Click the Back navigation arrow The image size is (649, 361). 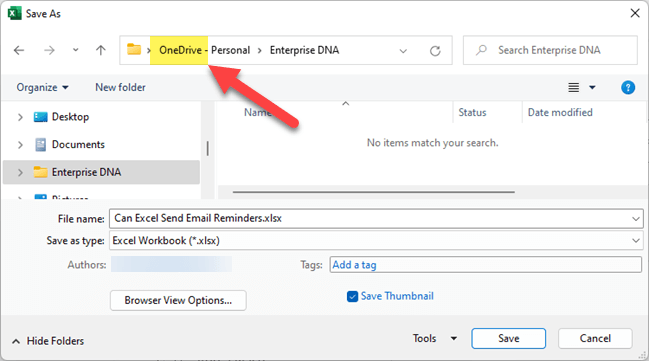19,51
